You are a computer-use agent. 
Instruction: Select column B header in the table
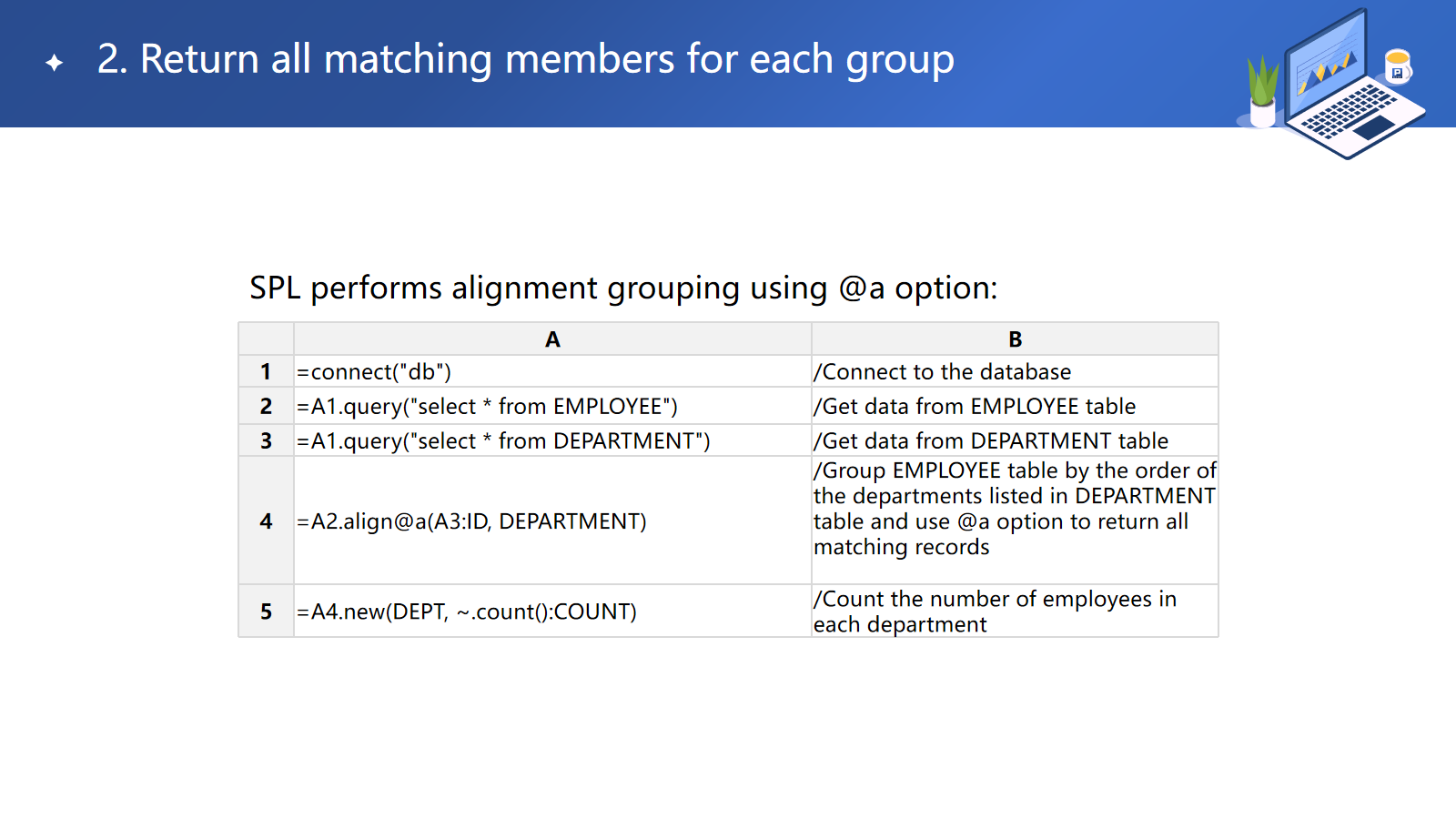coord(1015,339)
